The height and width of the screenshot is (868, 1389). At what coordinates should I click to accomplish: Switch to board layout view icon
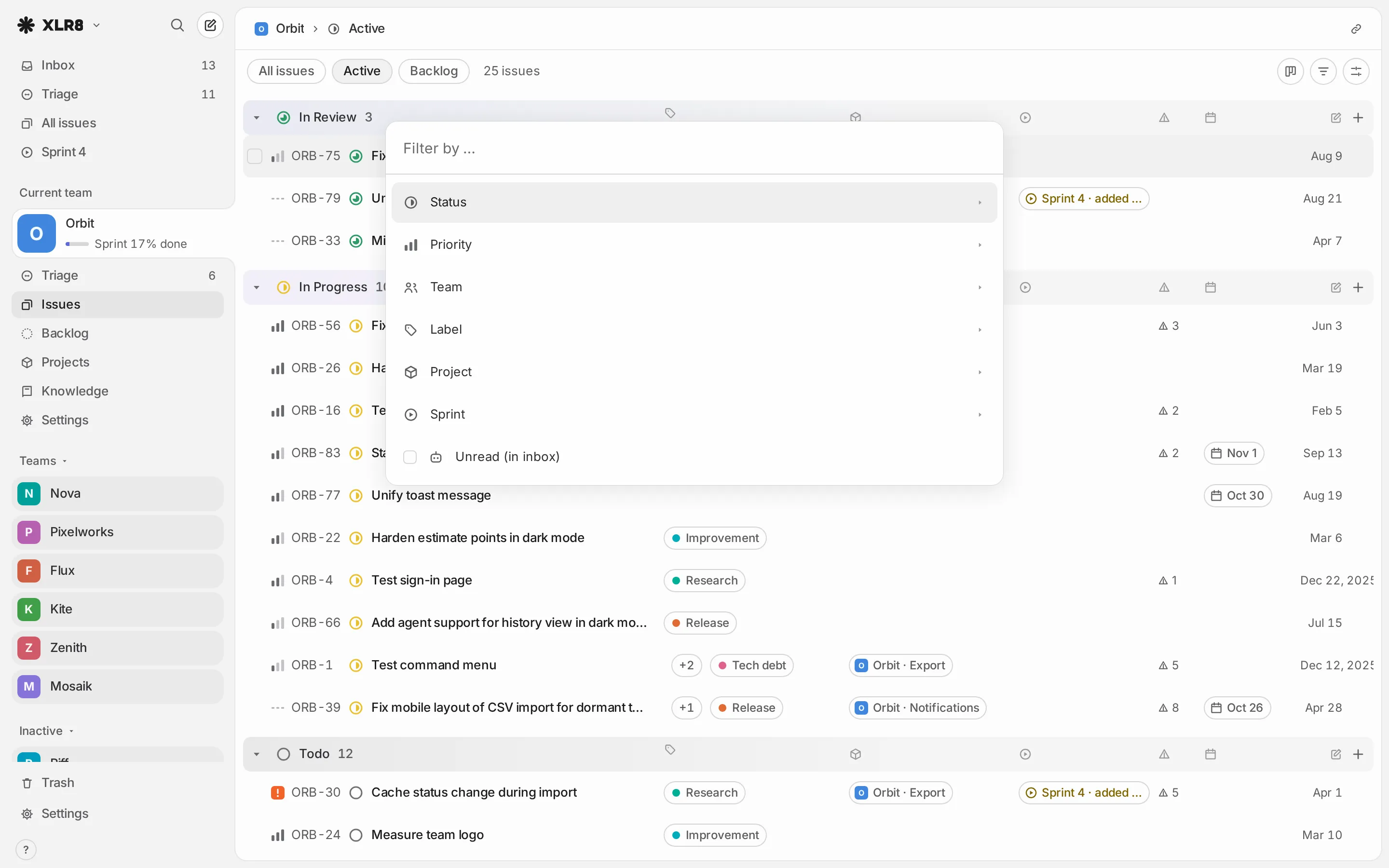pos(1290,71)
